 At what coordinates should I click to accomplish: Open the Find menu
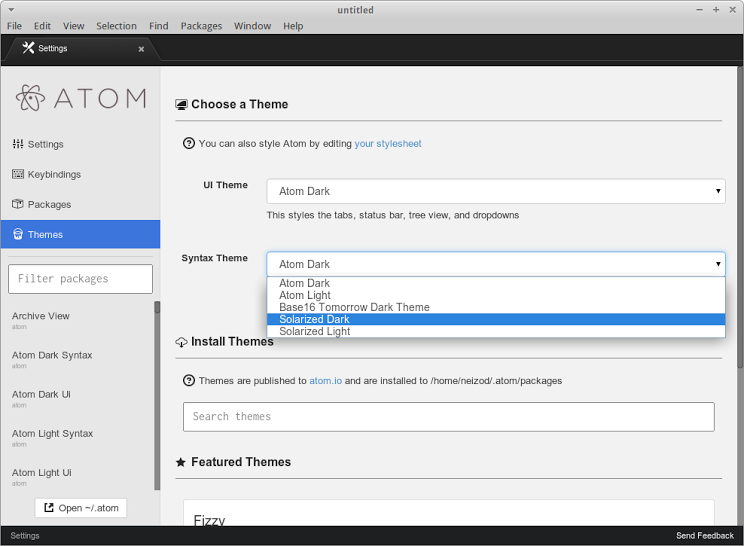[x=158, y=26]
